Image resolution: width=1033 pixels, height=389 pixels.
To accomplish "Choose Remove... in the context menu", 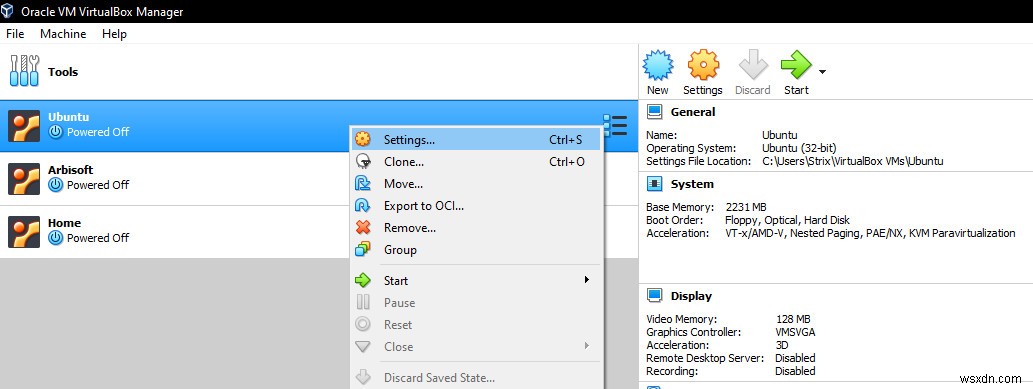I will click(x=476, y=228).
